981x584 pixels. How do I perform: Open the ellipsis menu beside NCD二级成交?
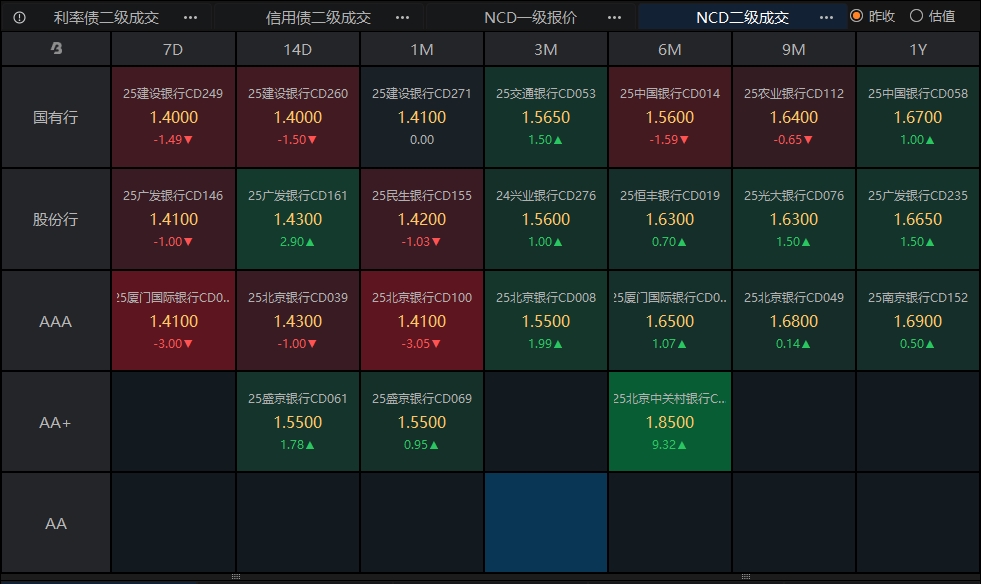[826, 17]
